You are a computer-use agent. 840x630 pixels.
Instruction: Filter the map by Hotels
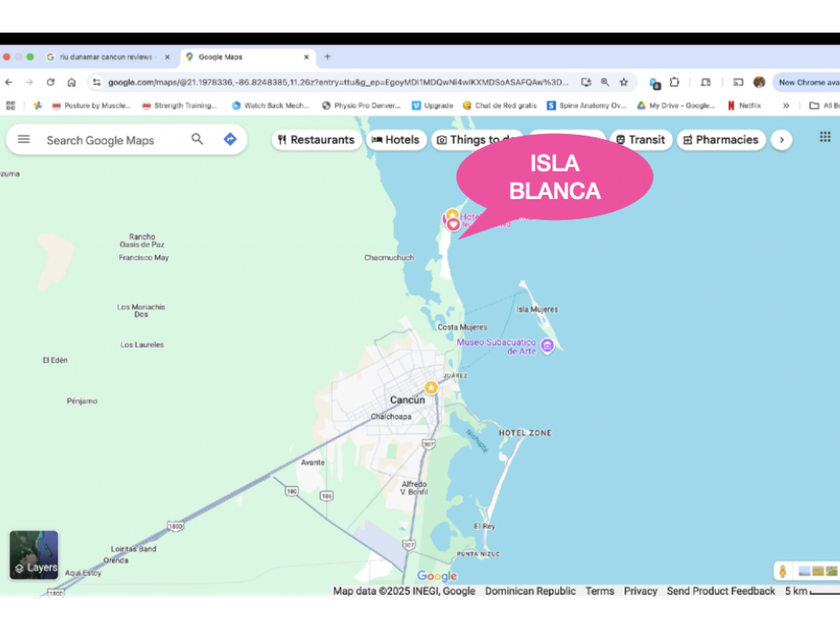(x=396, y=140)
